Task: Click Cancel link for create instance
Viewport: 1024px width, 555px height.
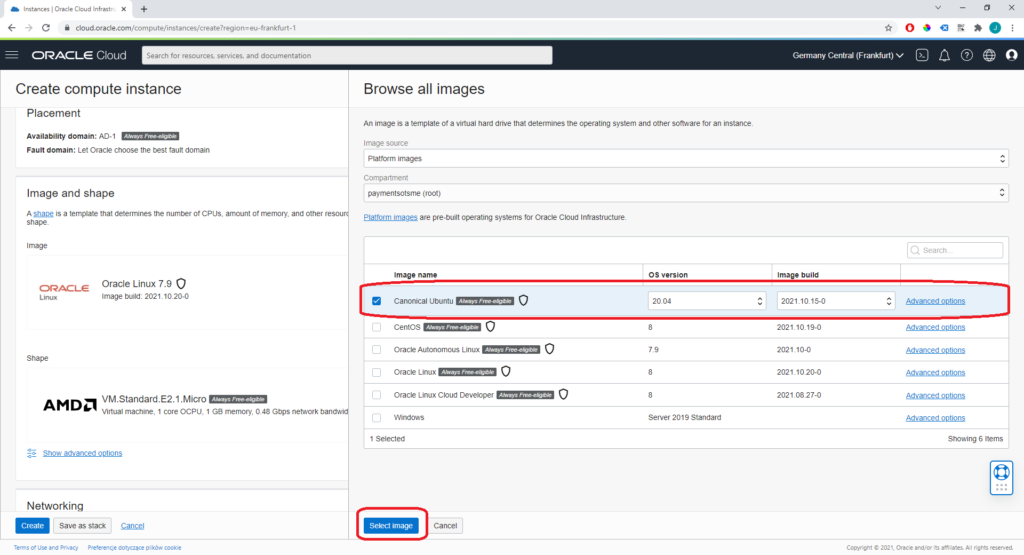Action: [x=133, y=526]
